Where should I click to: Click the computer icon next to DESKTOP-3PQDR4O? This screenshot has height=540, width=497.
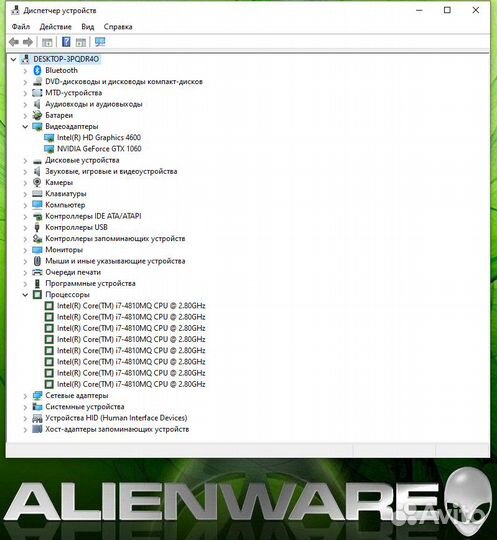25,59
